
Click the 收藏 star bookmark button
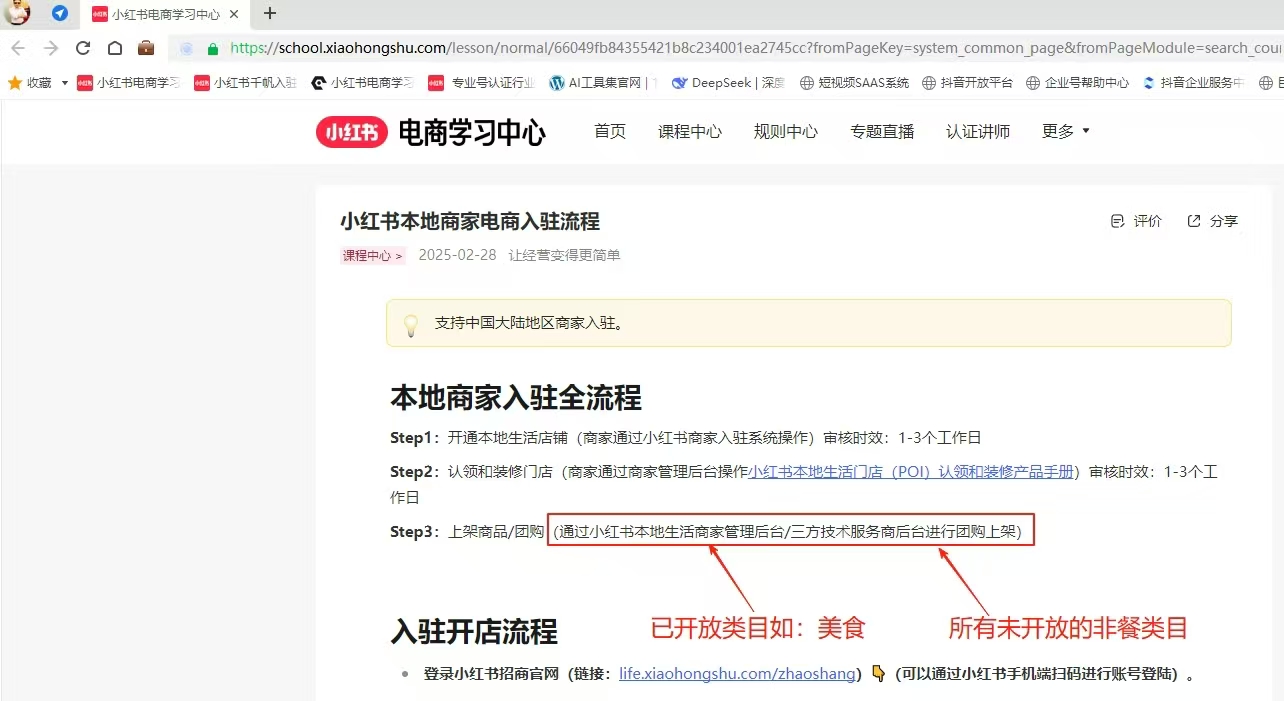(30, 83)
